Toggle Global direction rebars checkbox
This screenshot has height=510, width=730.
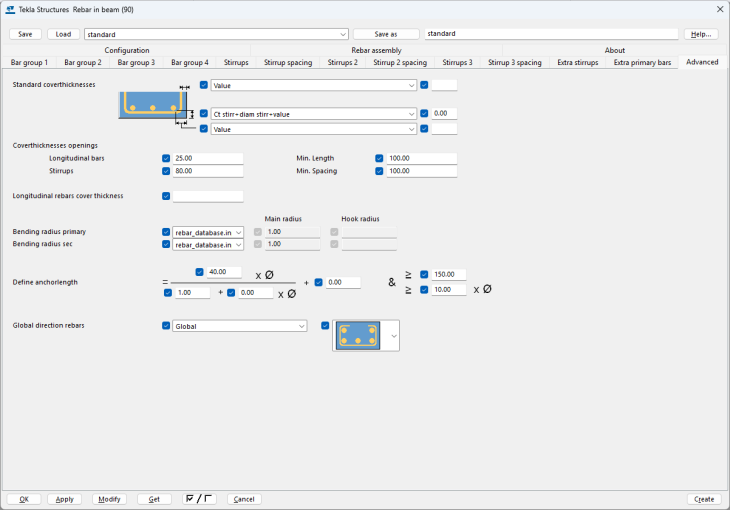point(166,326)
